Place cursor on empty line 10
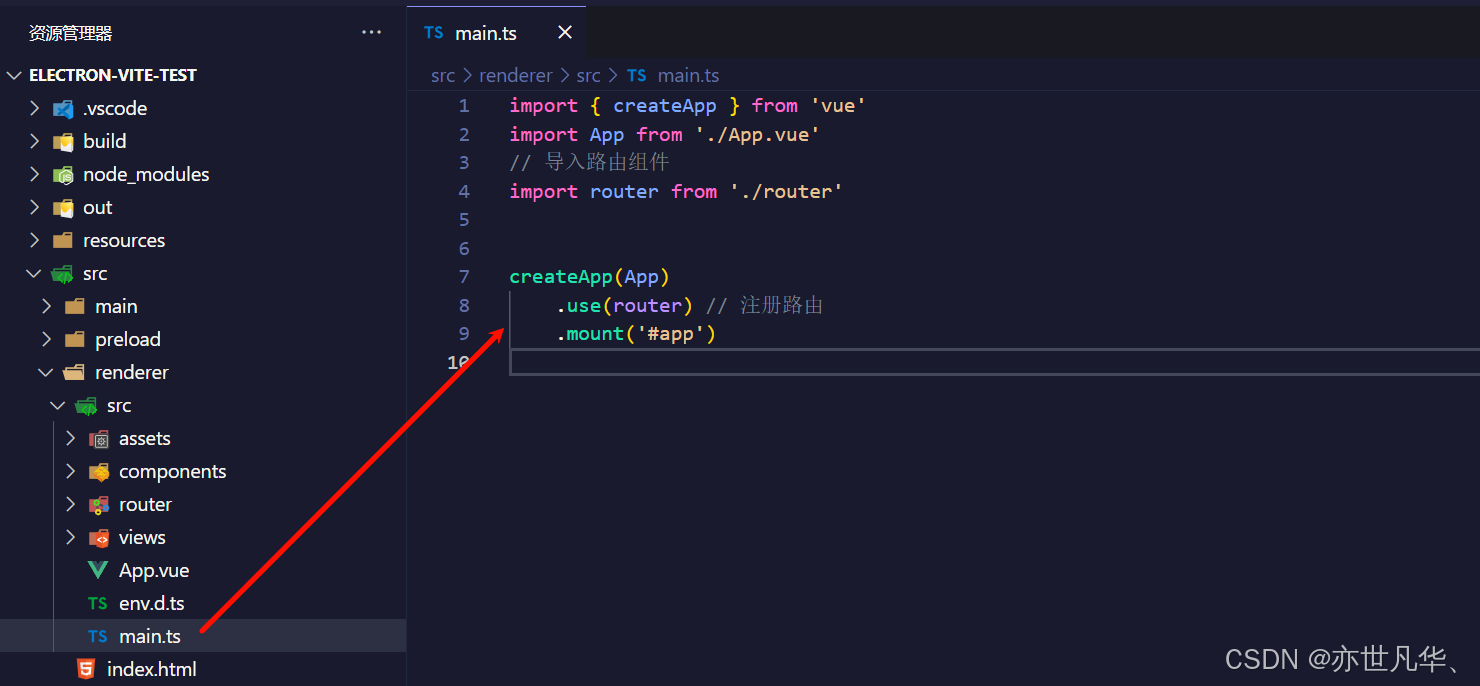 pyautogui.click(x=994, y=362)
